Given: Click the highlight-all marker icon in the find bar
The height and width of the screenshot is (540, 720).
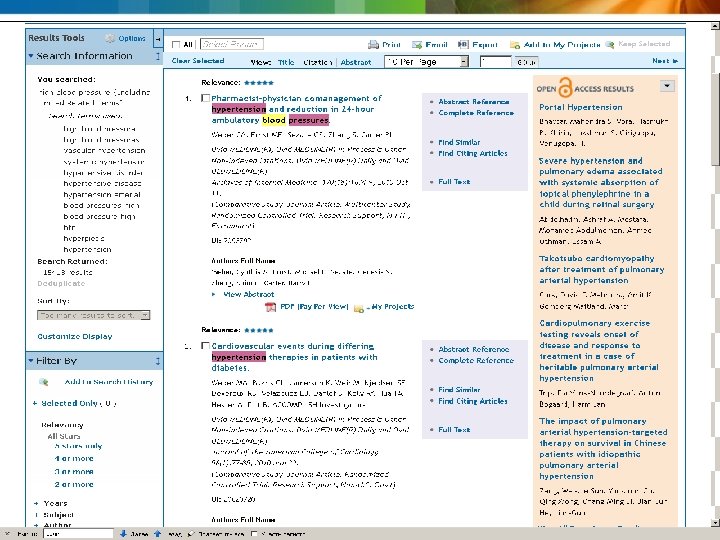Looking at the screenshot, I should click(x=191, y=534).
